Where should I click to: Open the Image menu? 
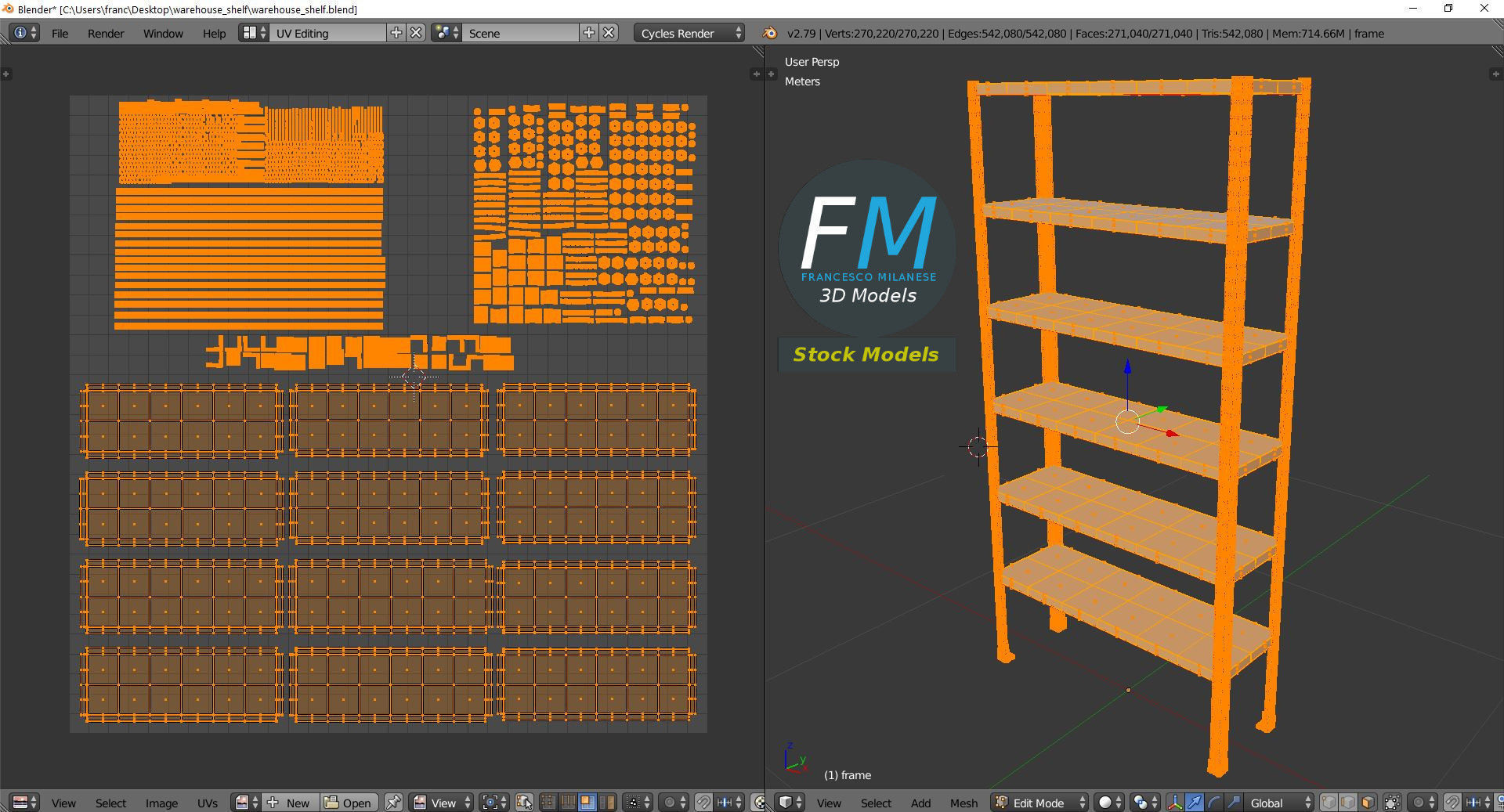pyautogui.click(x=161, y=803)
